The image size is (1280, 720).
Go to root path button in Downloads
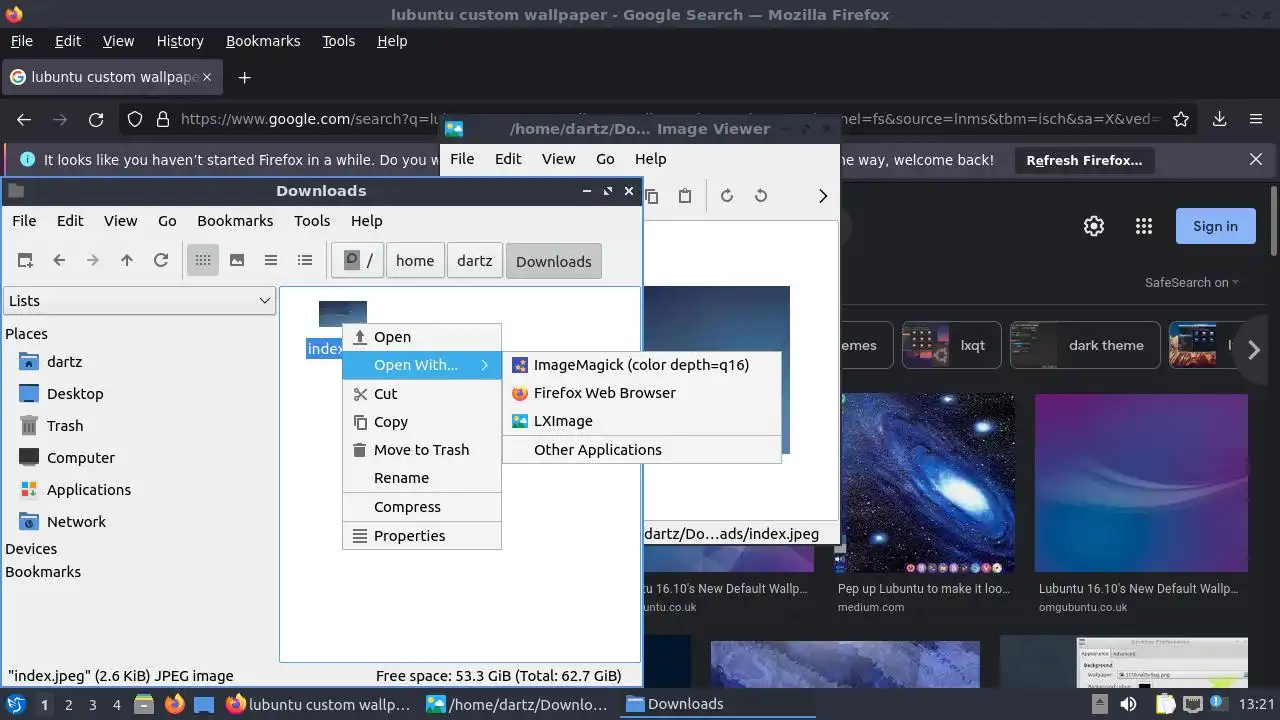click(x=359, y=261)
